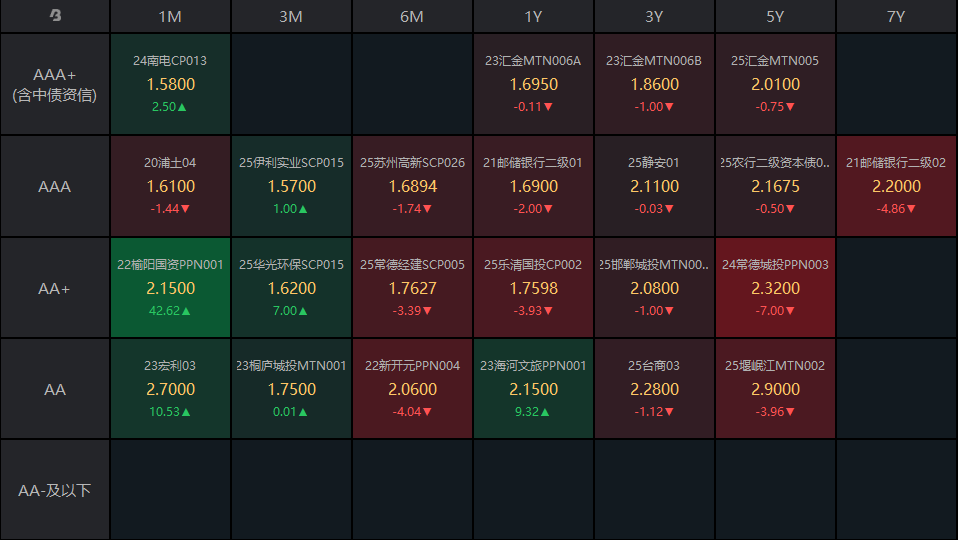Click the 21邮储银行二级02 cell
Screen dimensions: 958x540
pyautogui.click(x=896, y=186)
